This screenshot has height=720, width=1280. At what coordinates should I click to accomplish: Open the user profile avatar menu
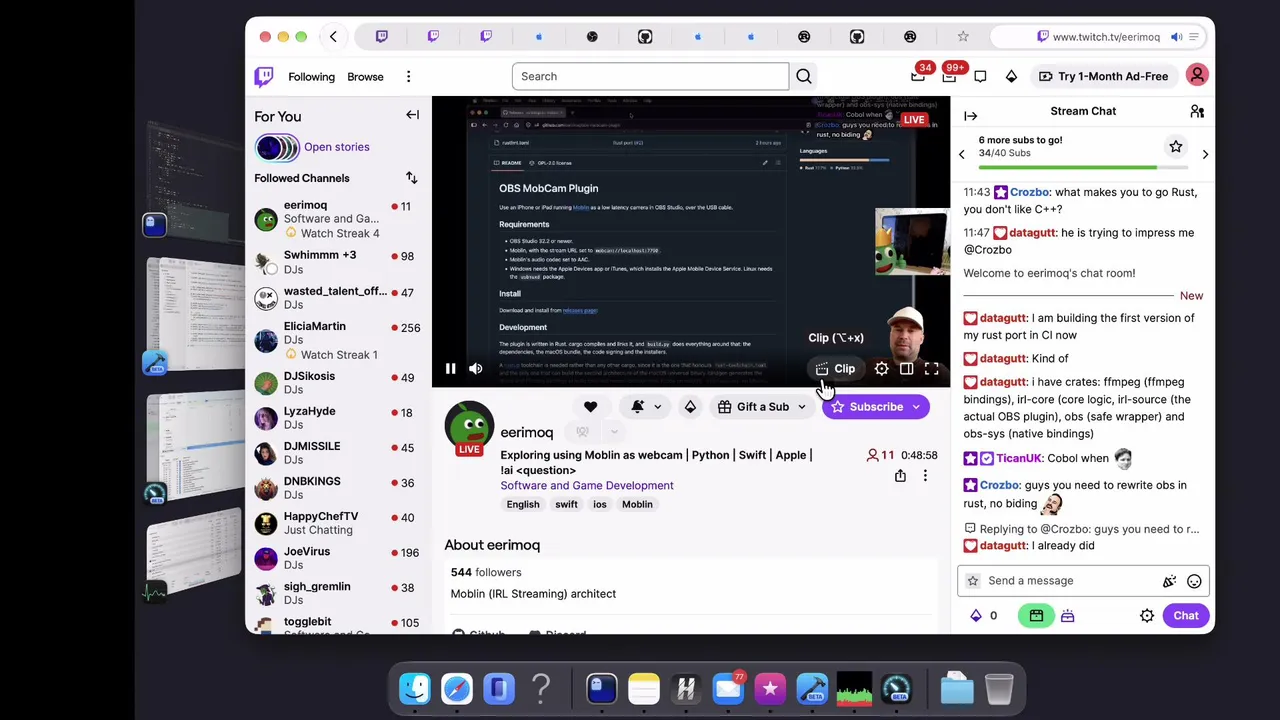(1197, 76)
